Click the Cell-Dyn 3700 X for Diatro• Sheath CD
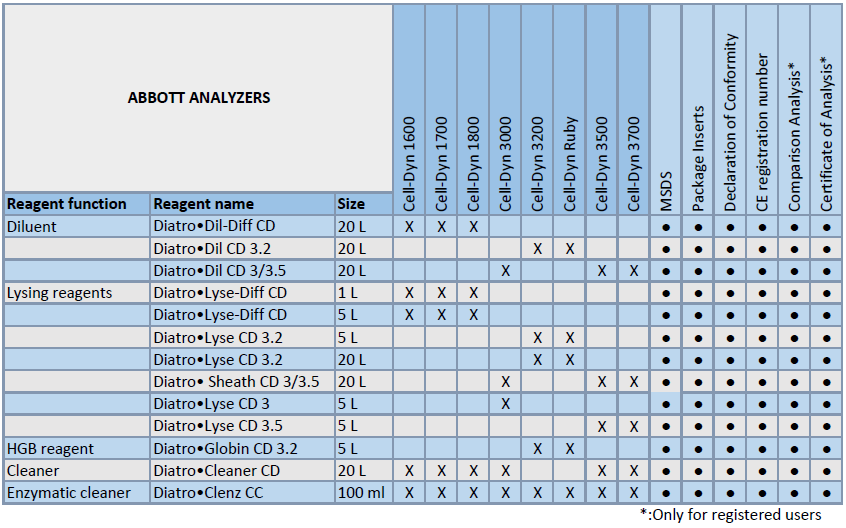 [x=633, y=382]
